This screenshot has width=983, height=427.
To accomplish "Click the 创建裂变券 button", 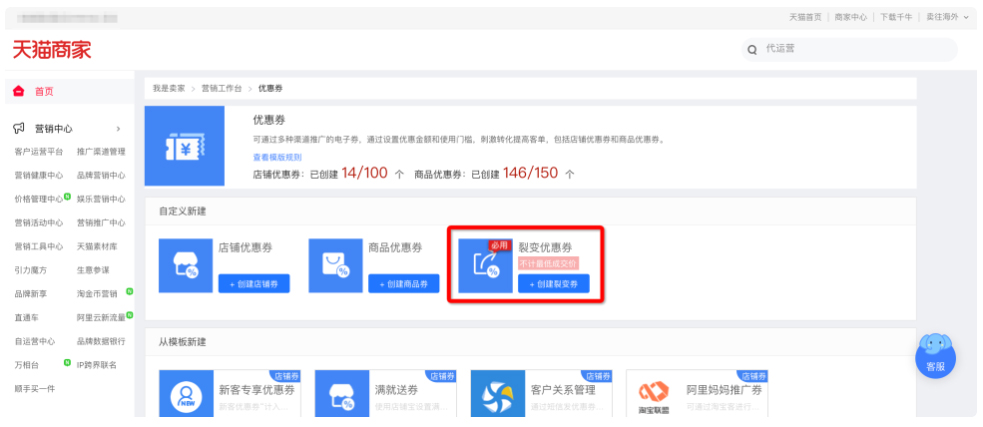I will [x=554, y=283].
